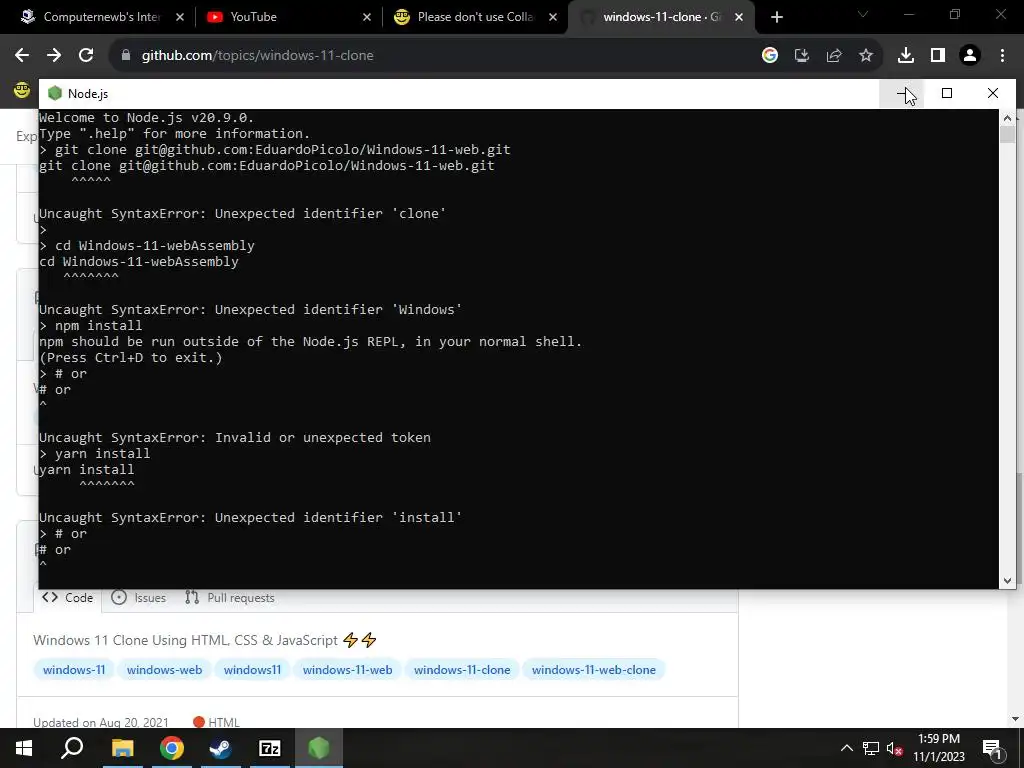Click the windows-11-clone topic tag

click(462, 669)
